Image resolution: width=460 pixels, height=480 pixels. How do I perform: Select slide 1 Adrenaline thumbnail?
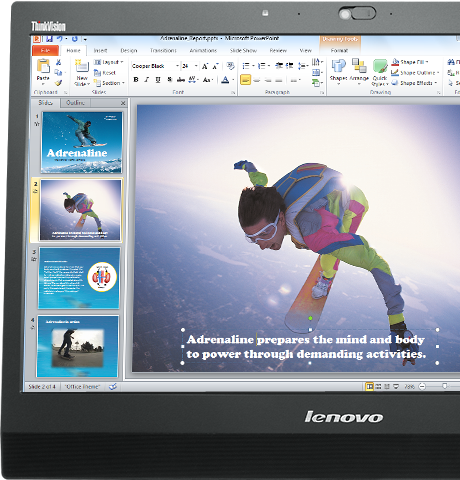(82, 142)
